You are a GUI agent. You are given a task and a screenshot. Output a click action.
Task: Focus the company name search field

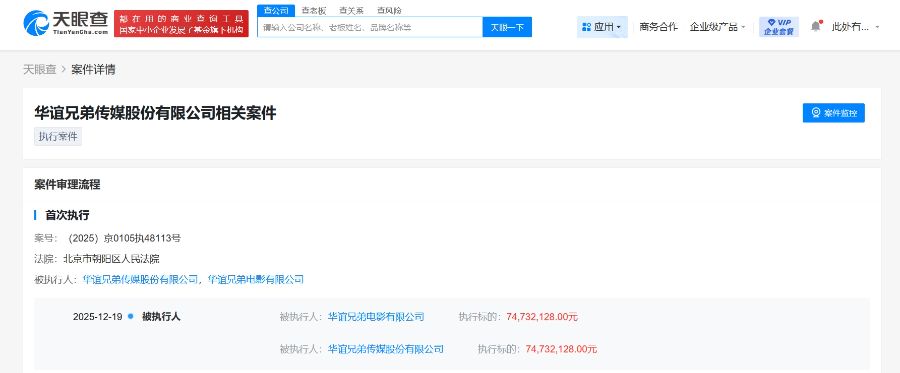370,27
